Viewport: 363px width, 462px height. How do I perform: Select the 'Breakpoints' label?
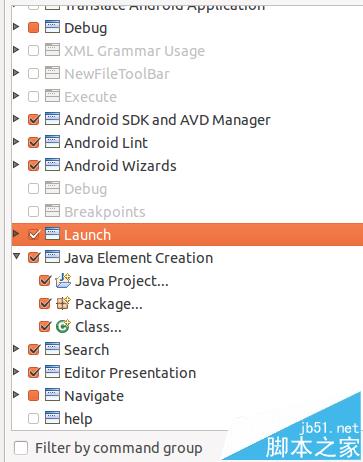click(x=105, y=212)
